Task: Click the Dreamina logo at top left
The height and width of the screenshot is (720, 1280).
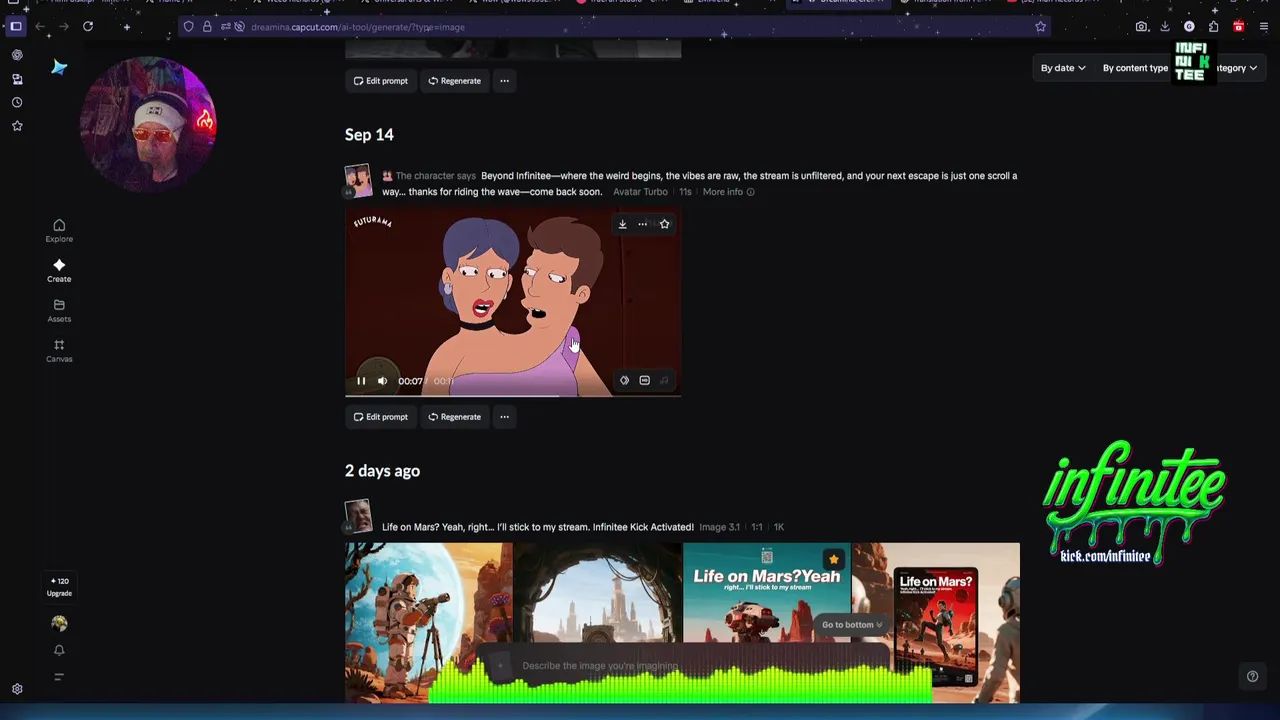Action: pyautogui.click(x=59, y=67)
